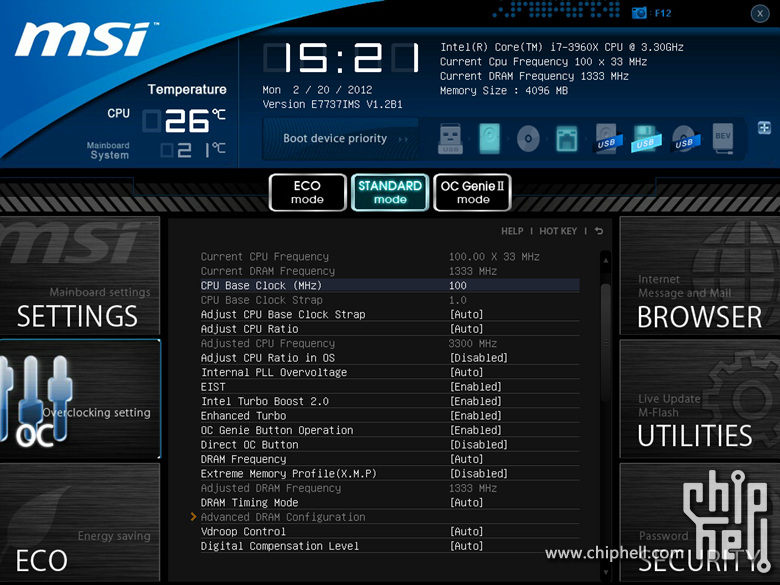780x585 pixels.
Task: Open the ECO energy saving panel
Action: 80,522
